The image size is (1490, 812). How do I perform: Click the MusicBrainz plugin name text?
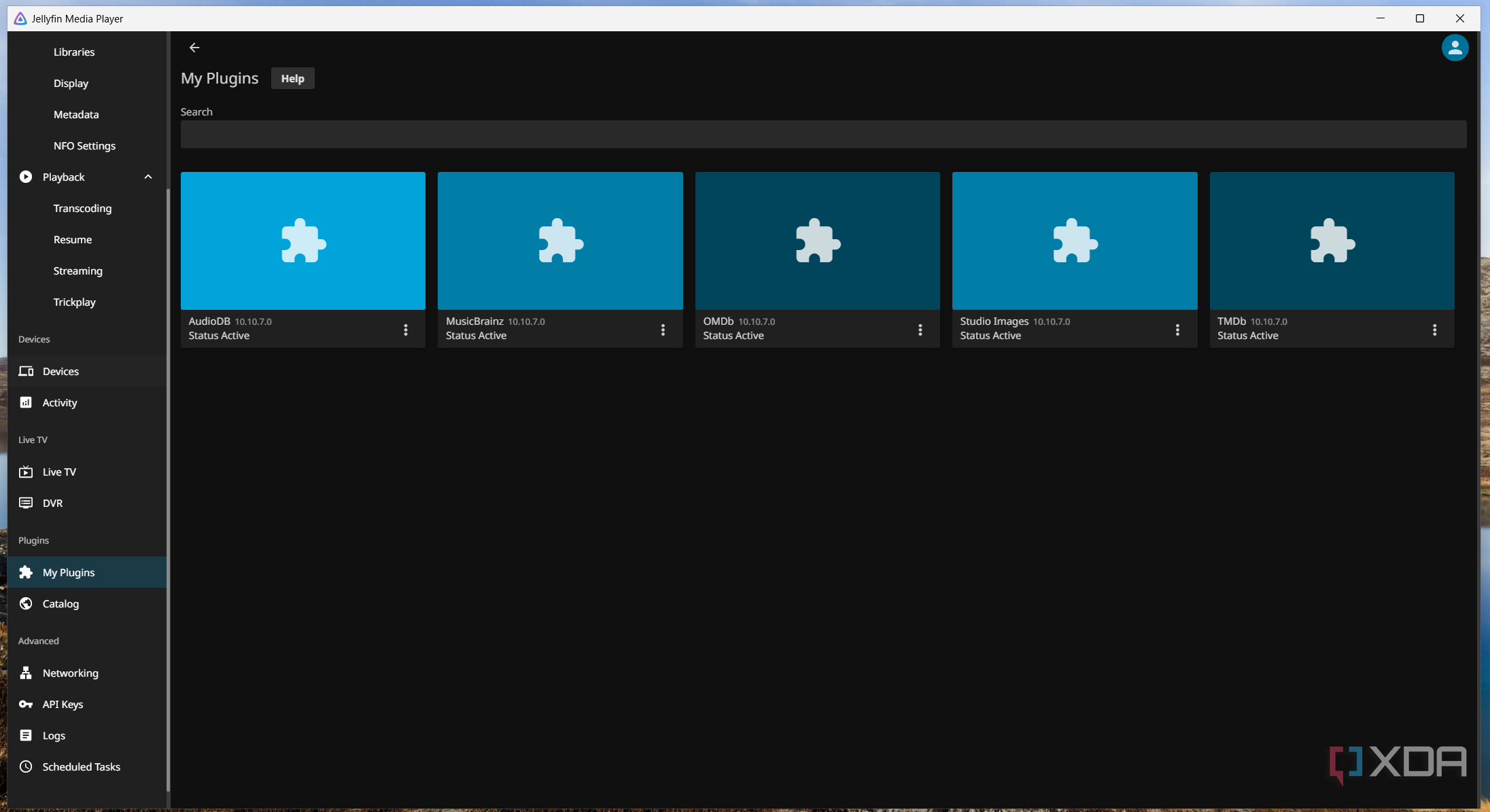[474, 321]
